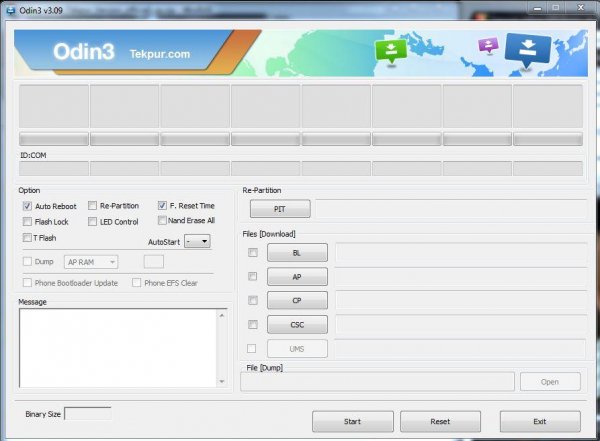Toggle the Dump checkbox
Screen dimensions: 600x441
(x=27, y=261)
